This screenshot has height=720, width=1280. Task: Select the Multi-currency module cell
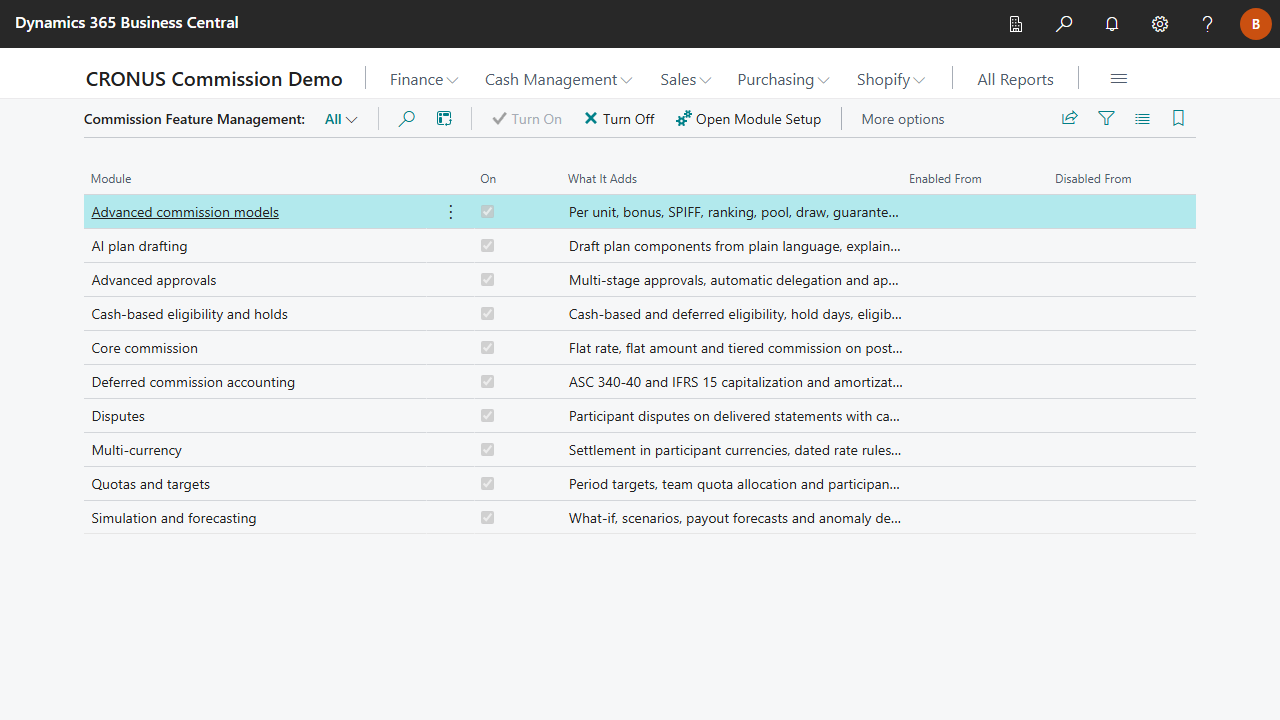coord(137,450)
